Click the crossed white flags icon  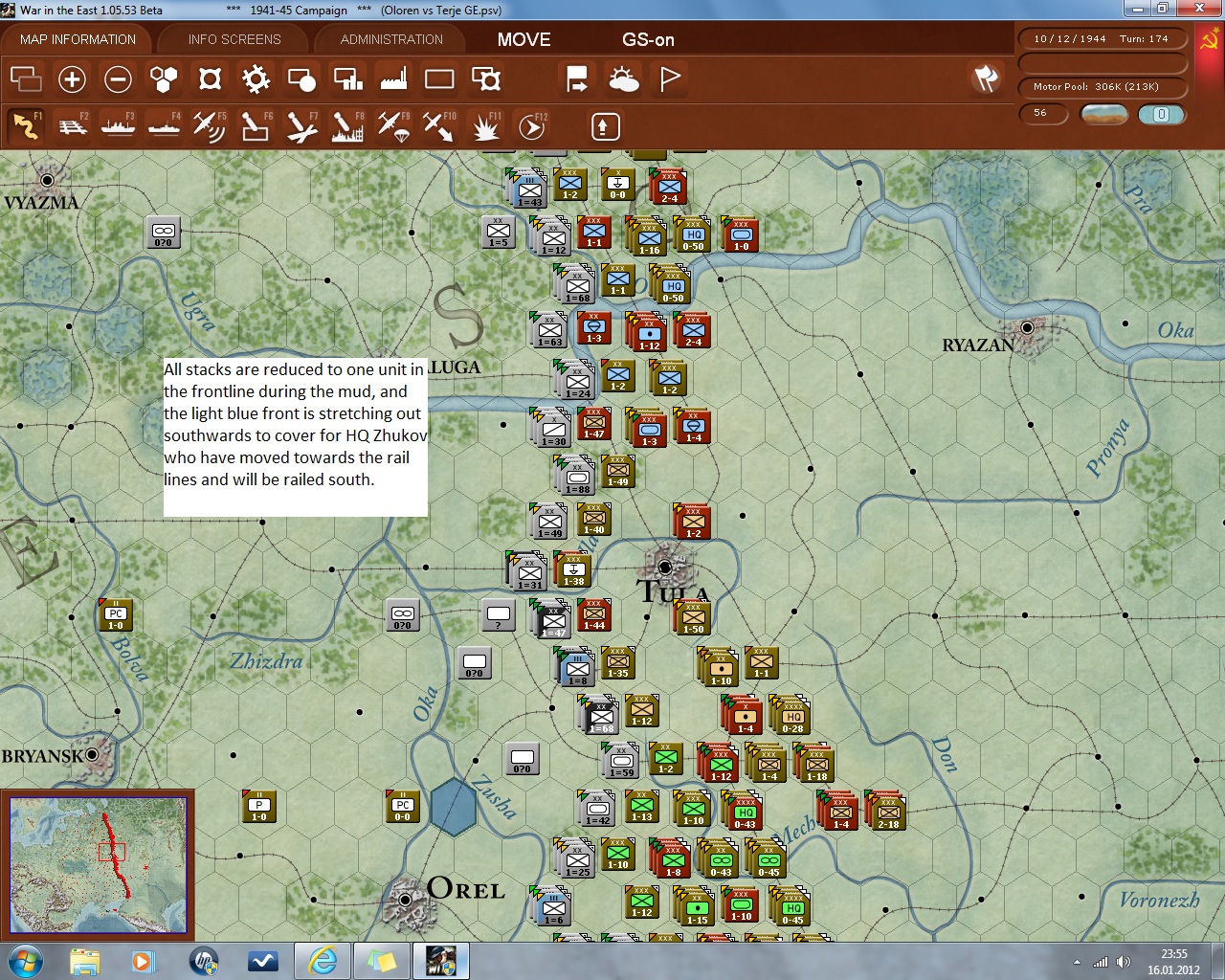(x=986, y=78)
